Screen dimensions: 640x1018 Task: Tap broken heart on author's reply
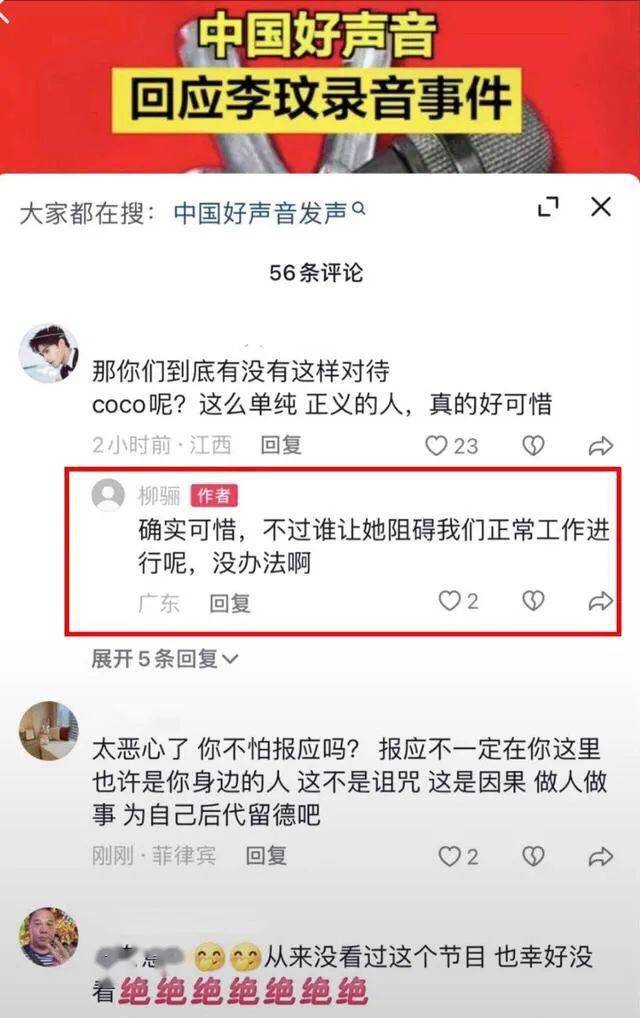pyautogui.click(x=533, y=601)
